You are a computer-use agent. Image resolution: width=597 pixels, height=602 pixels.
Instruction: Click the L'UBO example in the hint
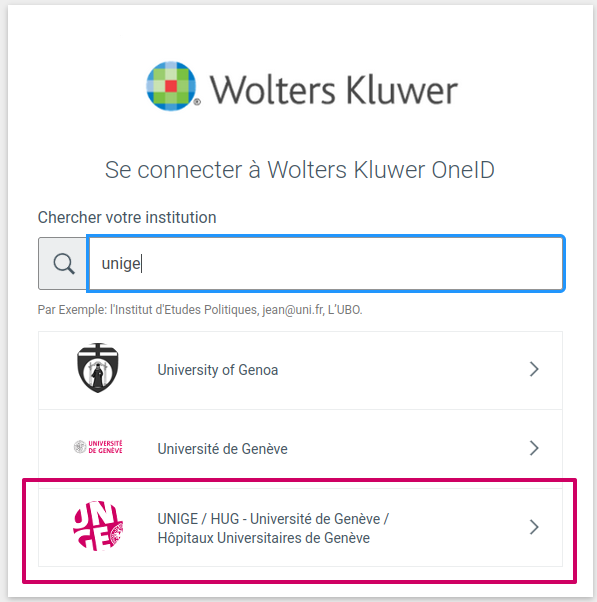pos(345,310)
